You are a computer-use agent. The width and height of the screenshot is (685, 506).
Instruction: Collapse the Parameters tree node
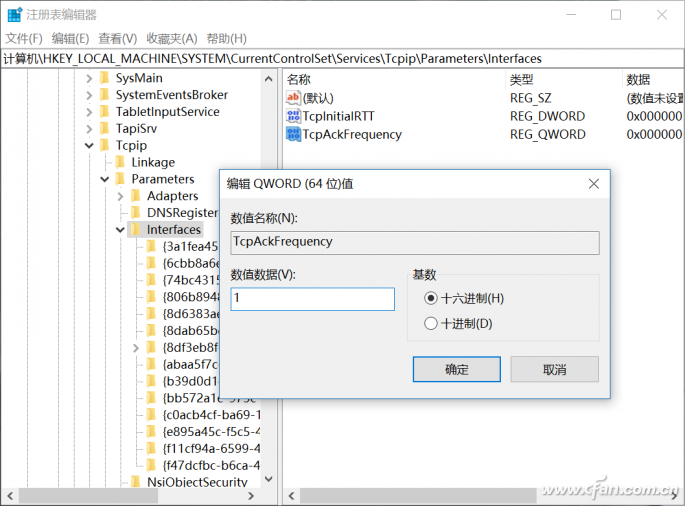(x=105, y=179)
